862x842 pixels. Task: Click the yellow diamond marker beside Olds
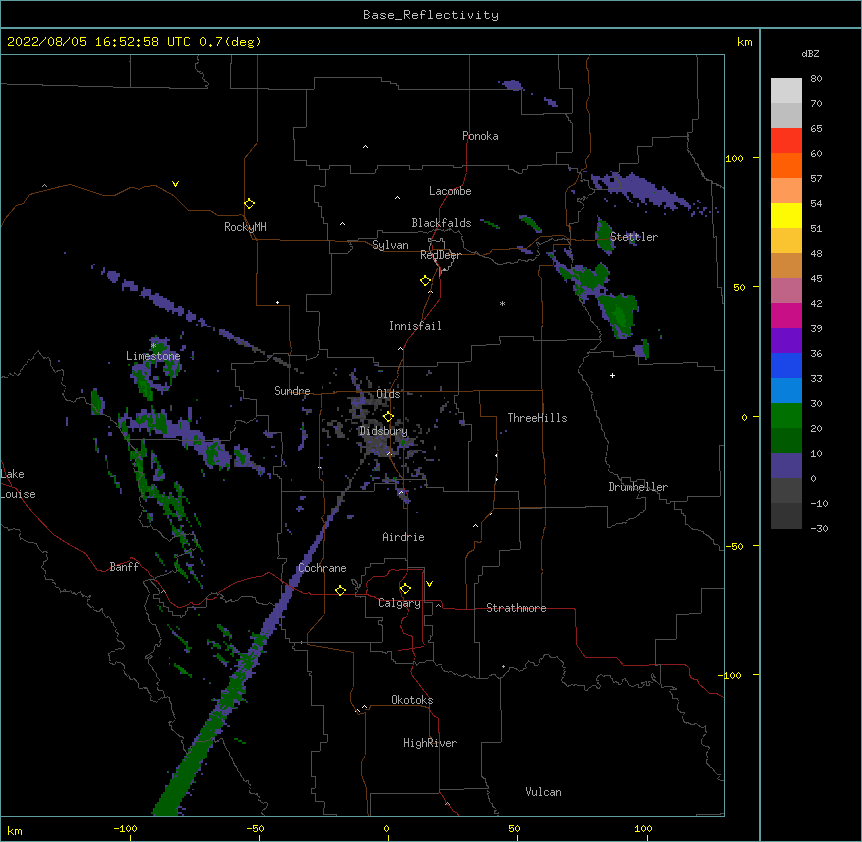point(389,417)
